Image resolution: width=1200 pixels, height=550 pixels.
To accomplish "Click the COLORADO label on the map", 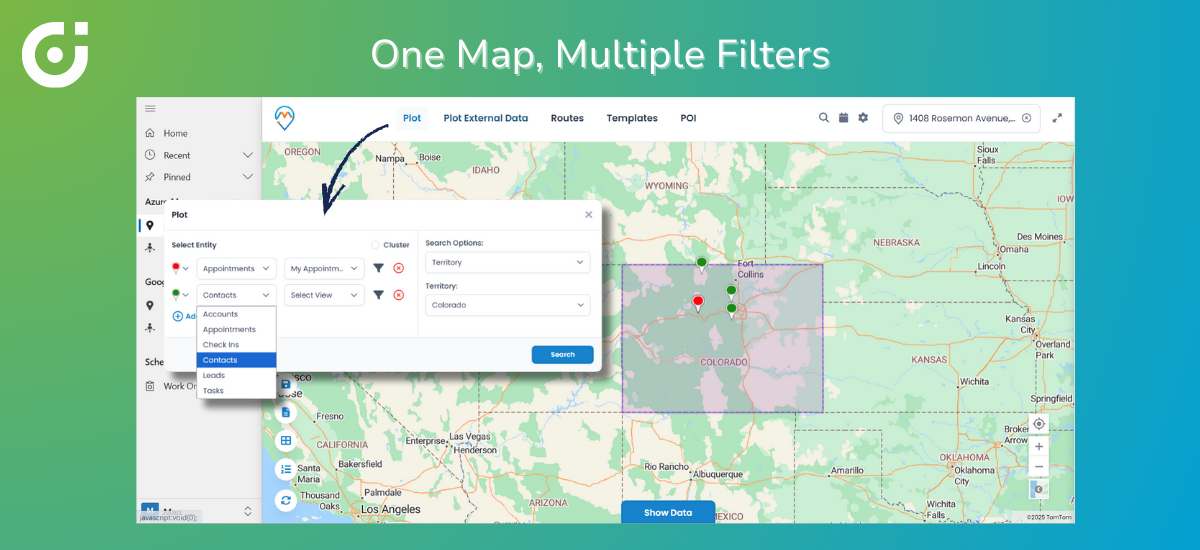I will pos(723,362).
